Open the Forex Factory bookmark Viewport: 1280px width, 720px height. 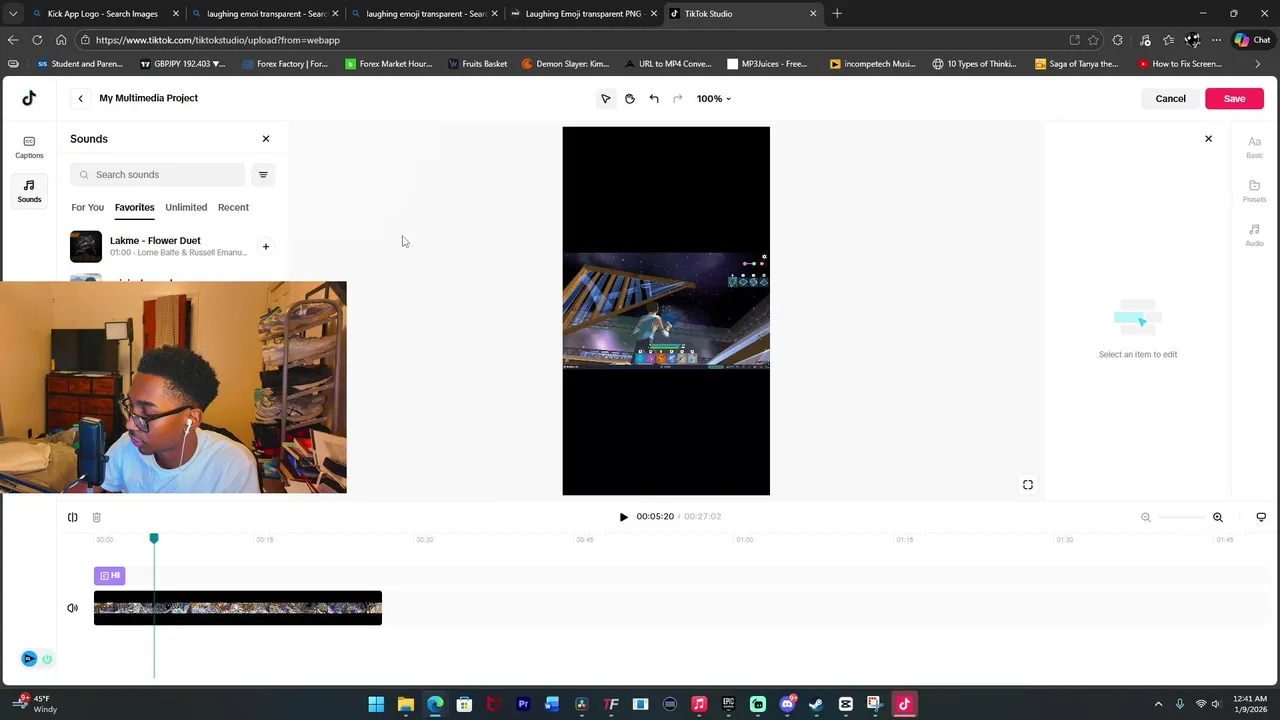(285, 64)
